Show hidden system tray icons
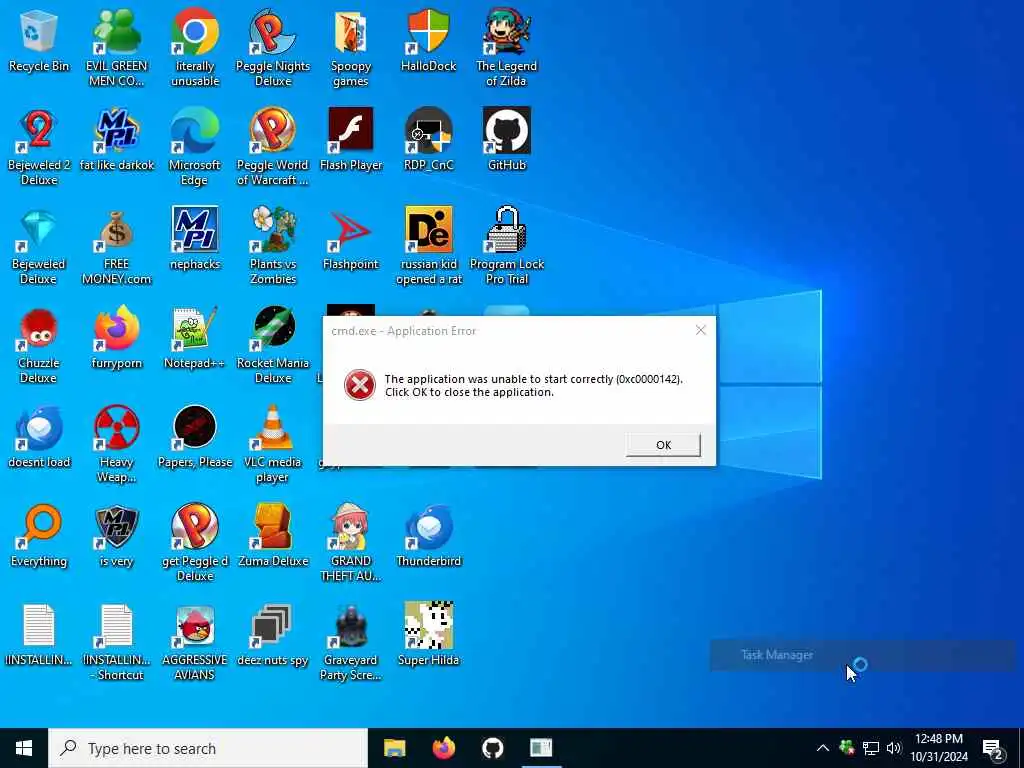 click(823, 748)
